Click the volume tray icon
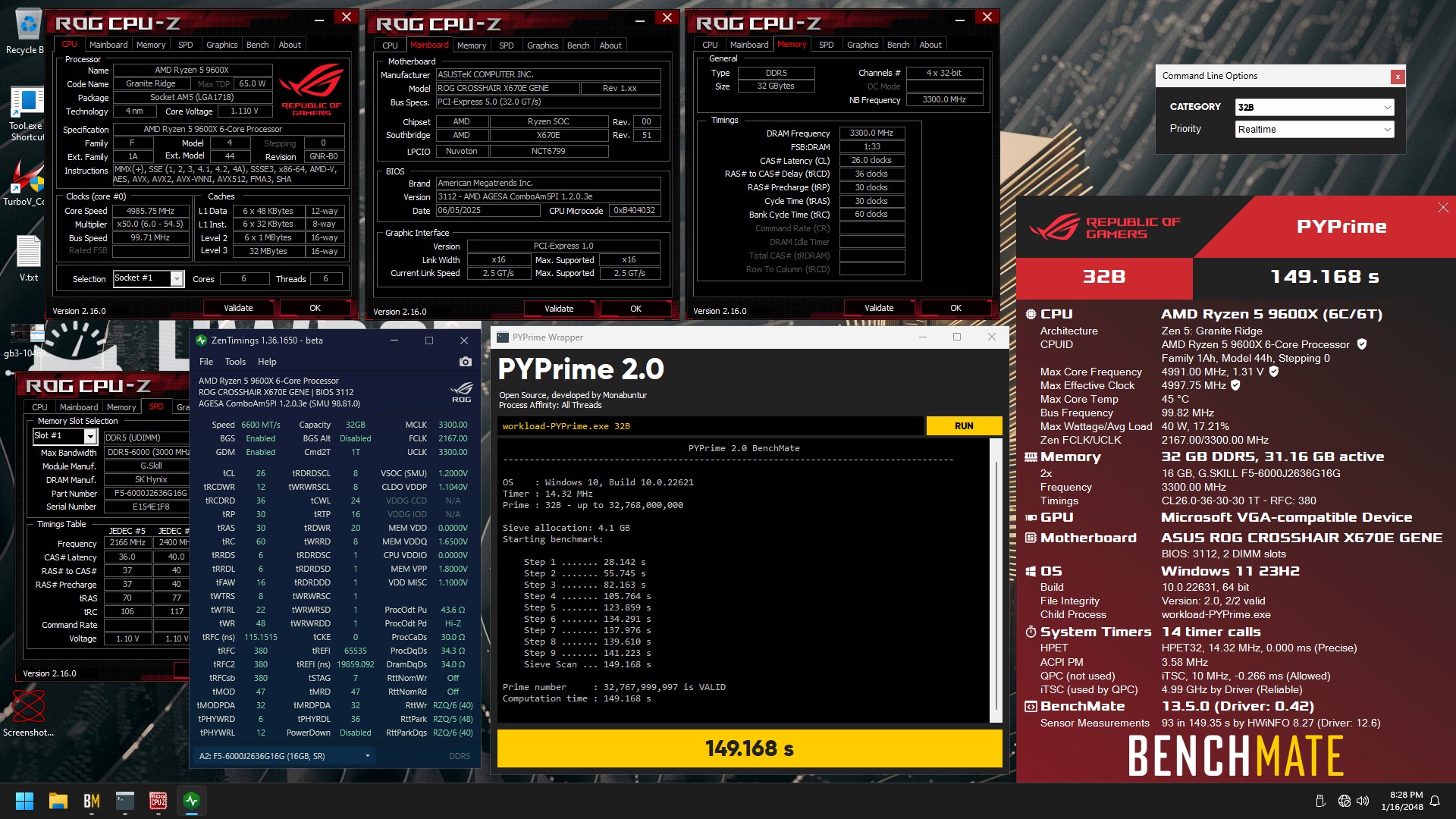The width and height of the screenshot is (1456, 819). click(1363, 801)
